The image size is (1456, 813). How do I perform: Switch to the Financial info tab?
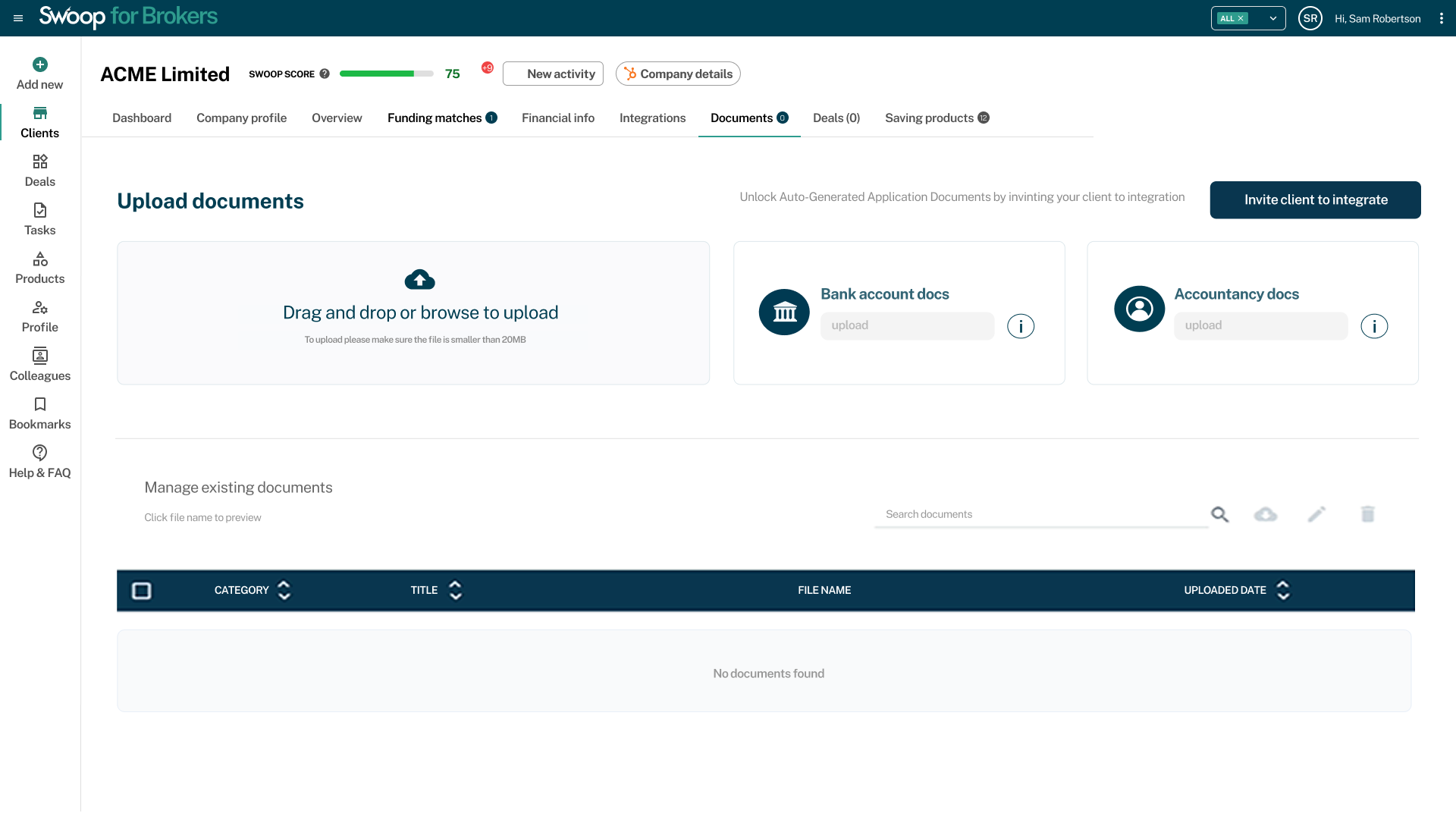557,118
